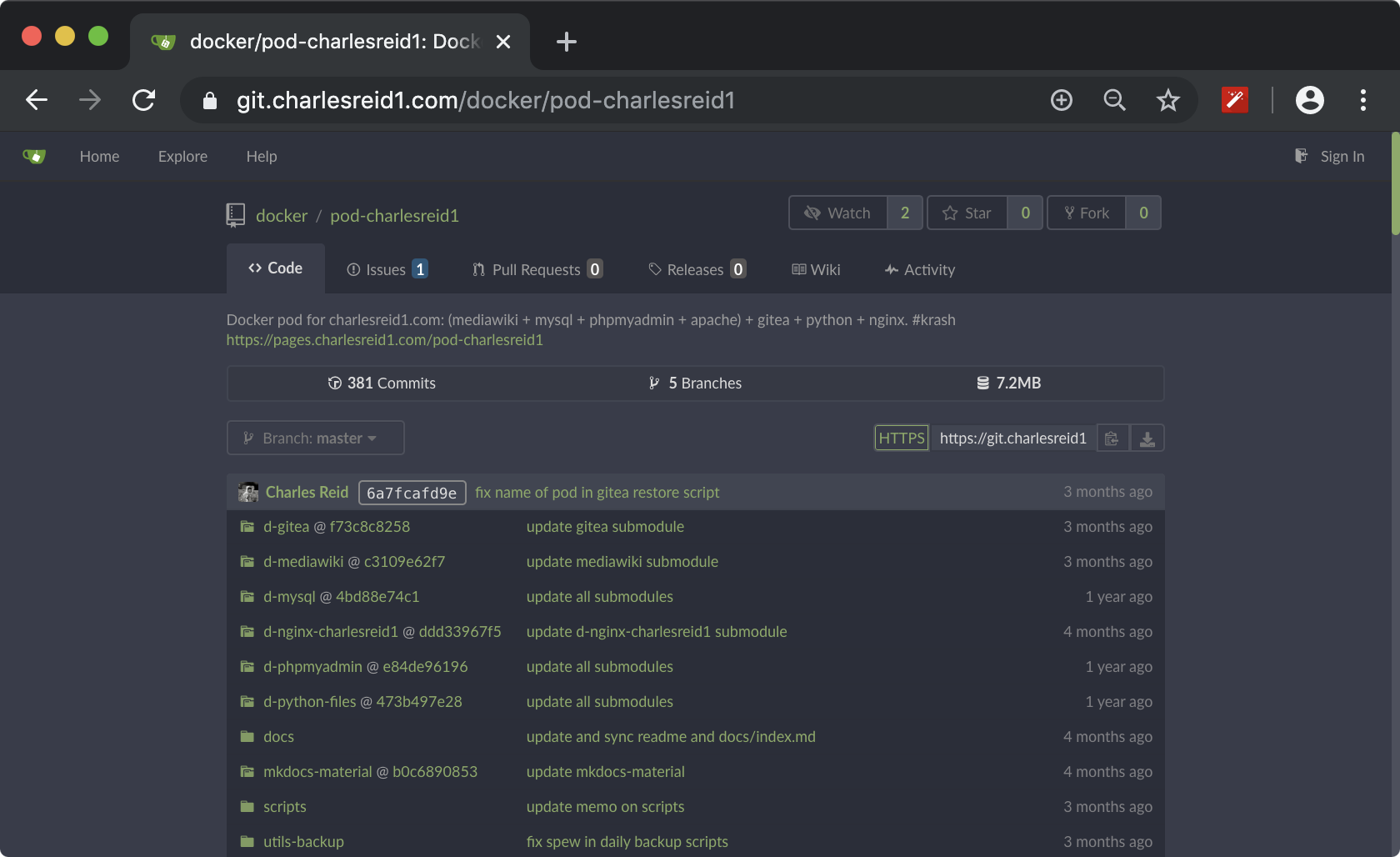Open the zoom magnifier in address bar
1400x857 pixels.
tap(1115, 100)
